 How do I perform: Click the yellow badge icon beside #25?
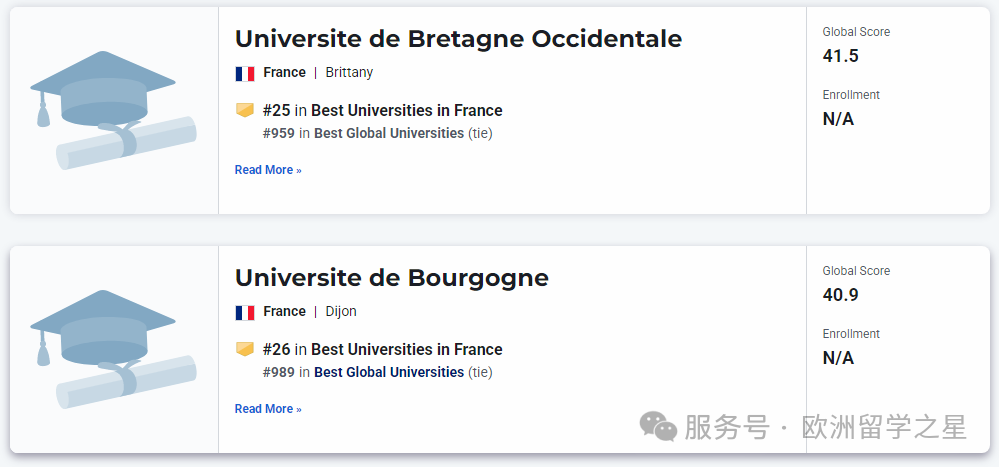click(x=245, y=110)
